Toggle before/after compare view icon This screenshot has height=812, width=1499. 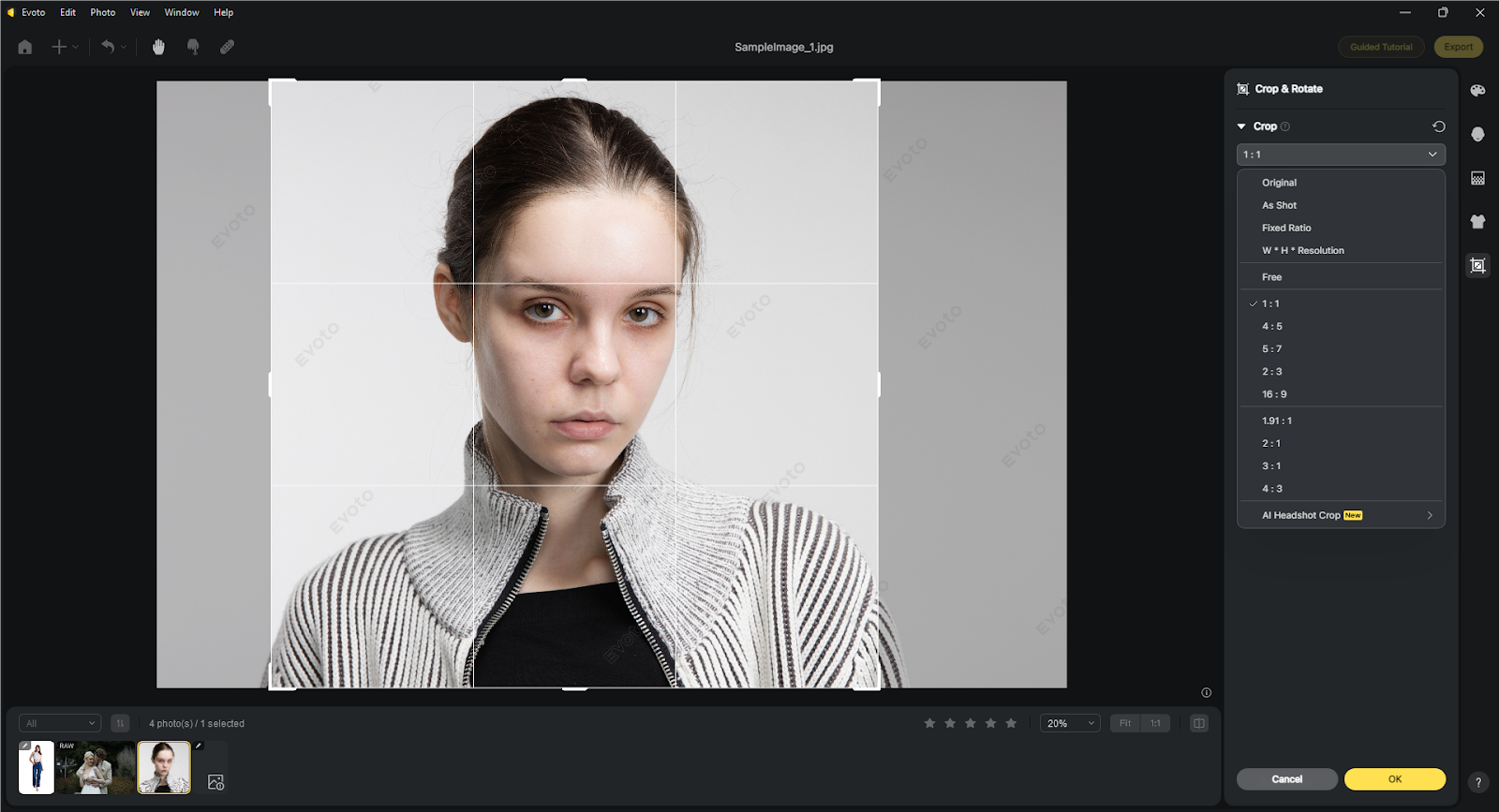[1198, 723]
